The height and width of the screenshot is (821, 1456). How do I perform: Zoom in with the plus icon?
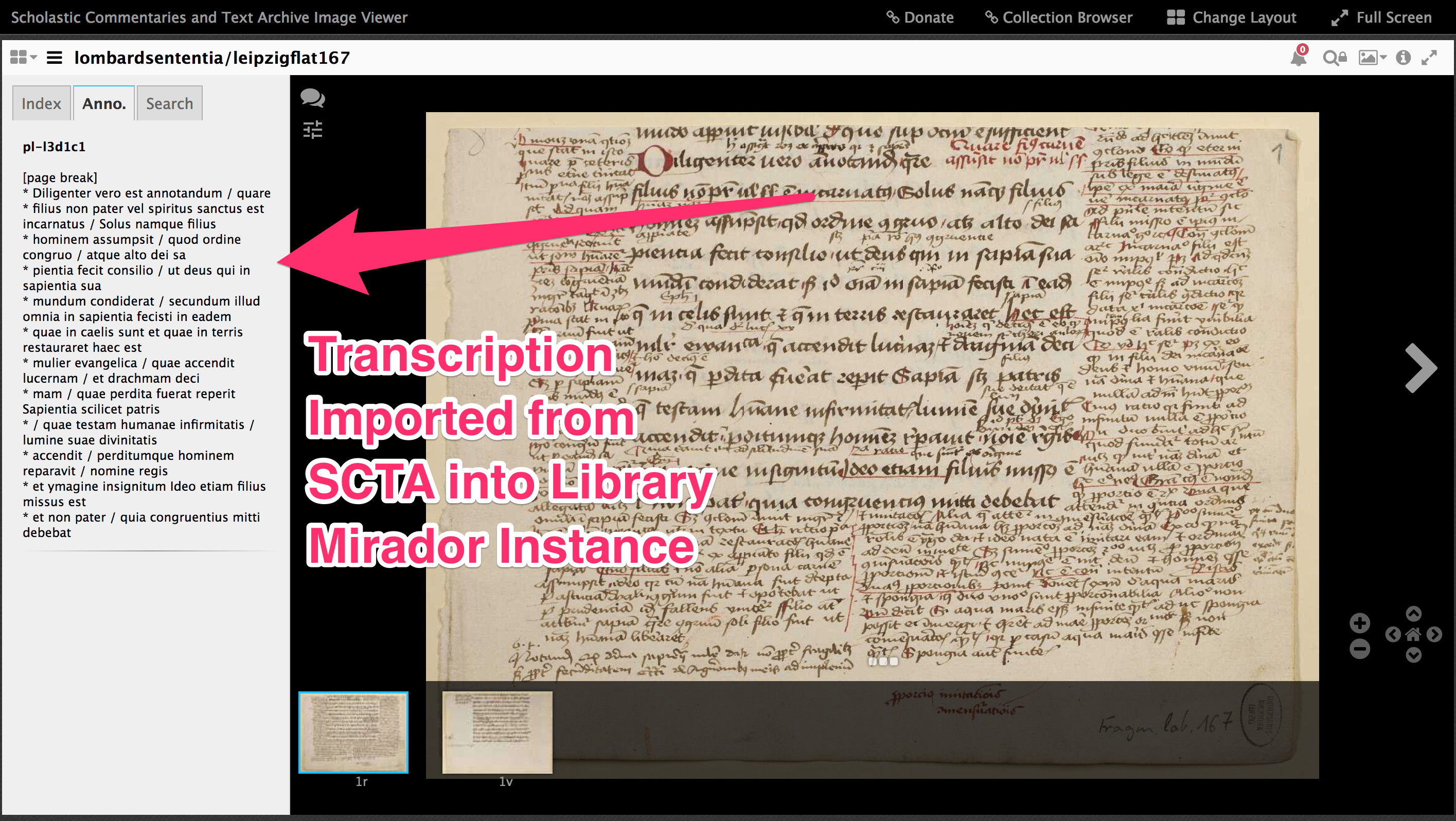pos(1360,623)
